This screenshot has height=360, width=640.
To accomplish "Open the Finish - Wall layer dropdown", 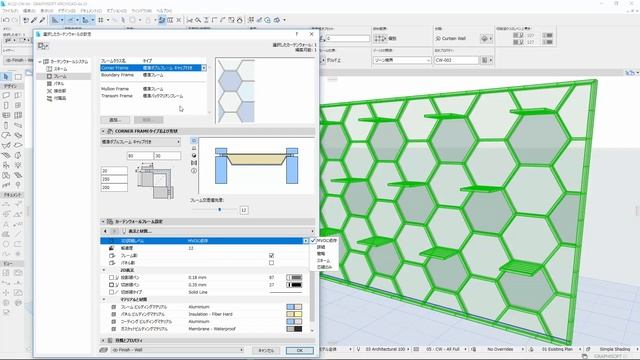I will pos(177,350).
